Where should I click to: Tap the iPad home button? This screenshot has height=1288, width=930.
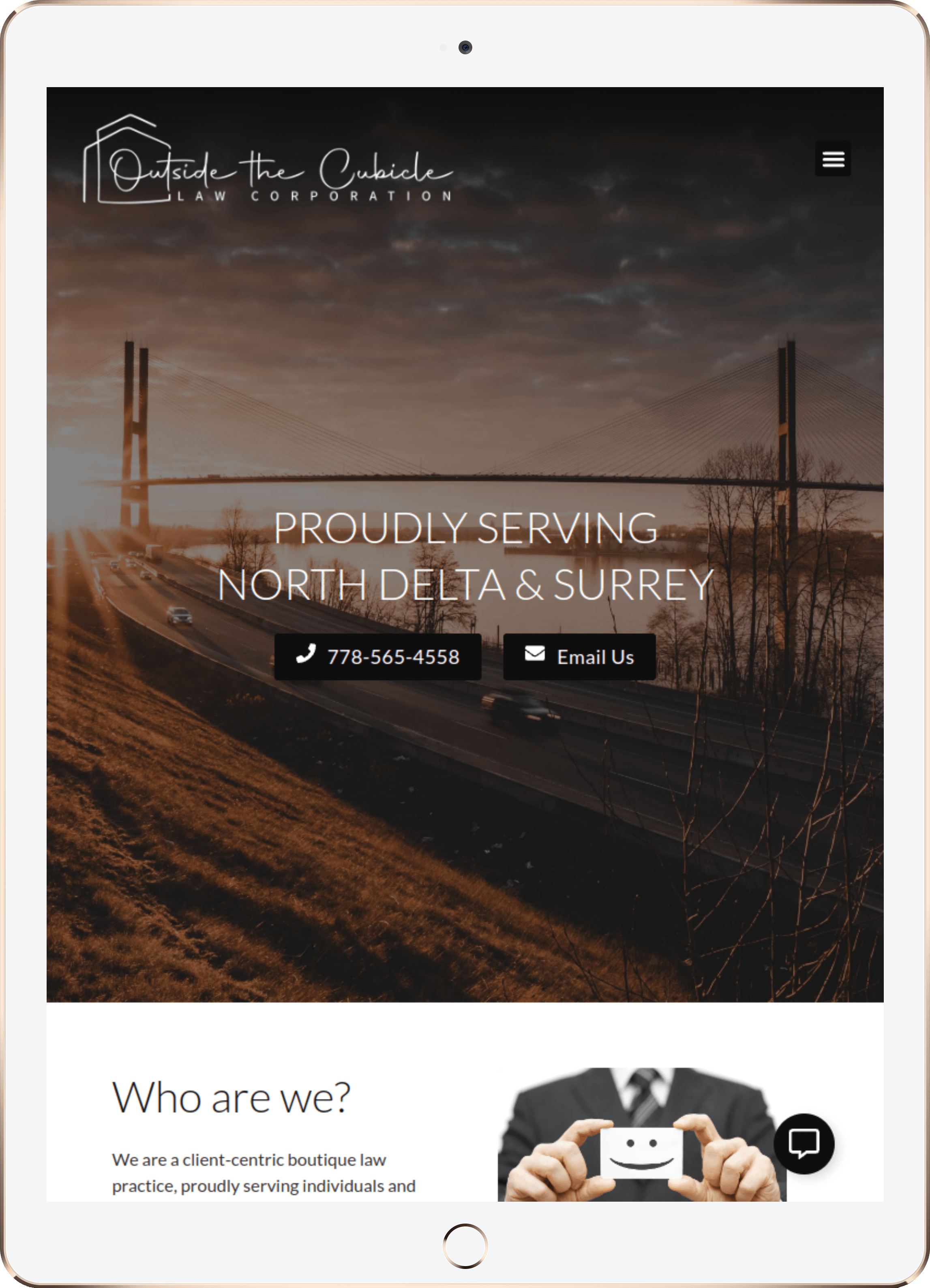[x=465, y=1245]
